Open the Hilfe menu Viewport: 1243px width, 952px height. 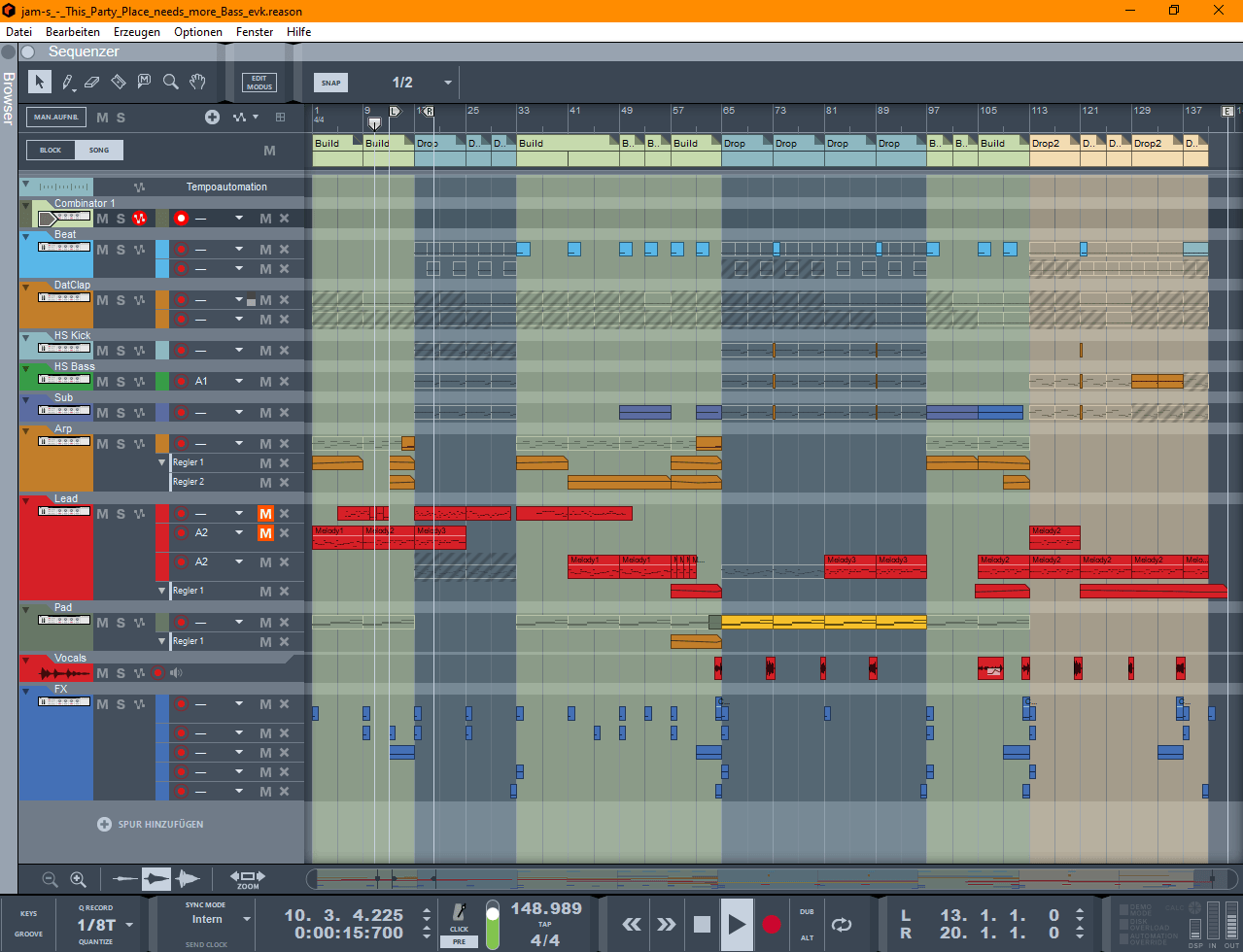pos(299,32)
